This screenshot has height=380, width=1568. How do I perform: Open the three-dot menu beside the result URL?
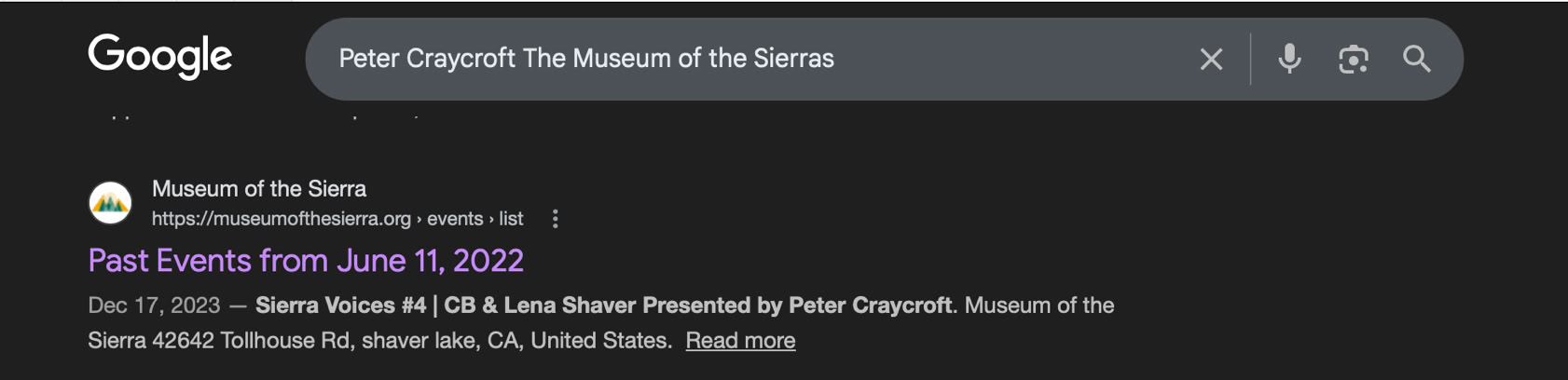[556, 219]
